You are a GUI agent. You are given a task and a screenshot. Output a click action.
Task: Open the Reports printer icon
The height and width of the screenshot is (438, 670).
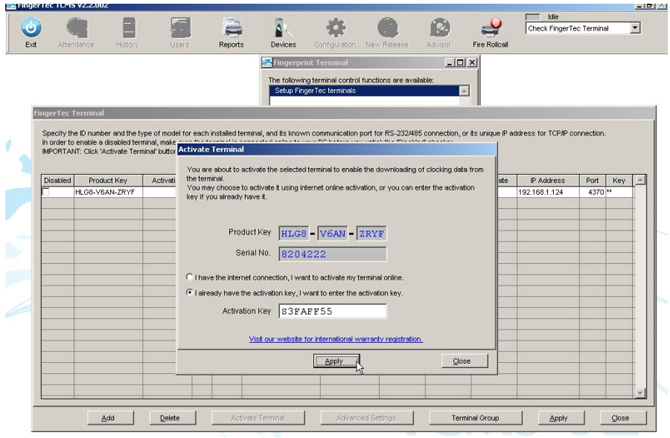coord(232,28)
